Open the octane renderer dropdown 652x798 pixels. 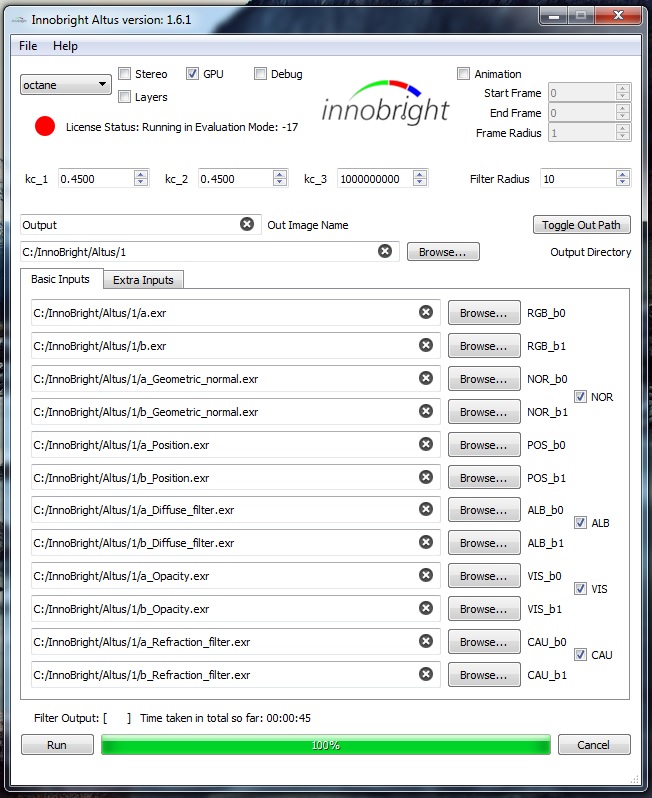(x=66, y=84)
